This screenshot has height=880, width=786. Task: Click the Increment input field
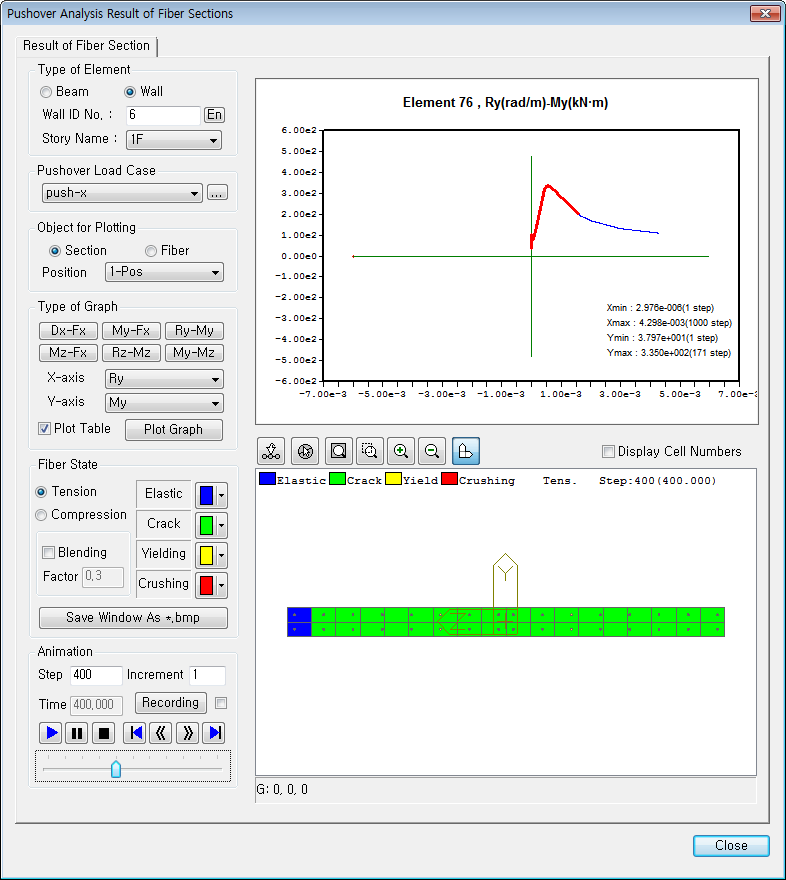point(208,675)
